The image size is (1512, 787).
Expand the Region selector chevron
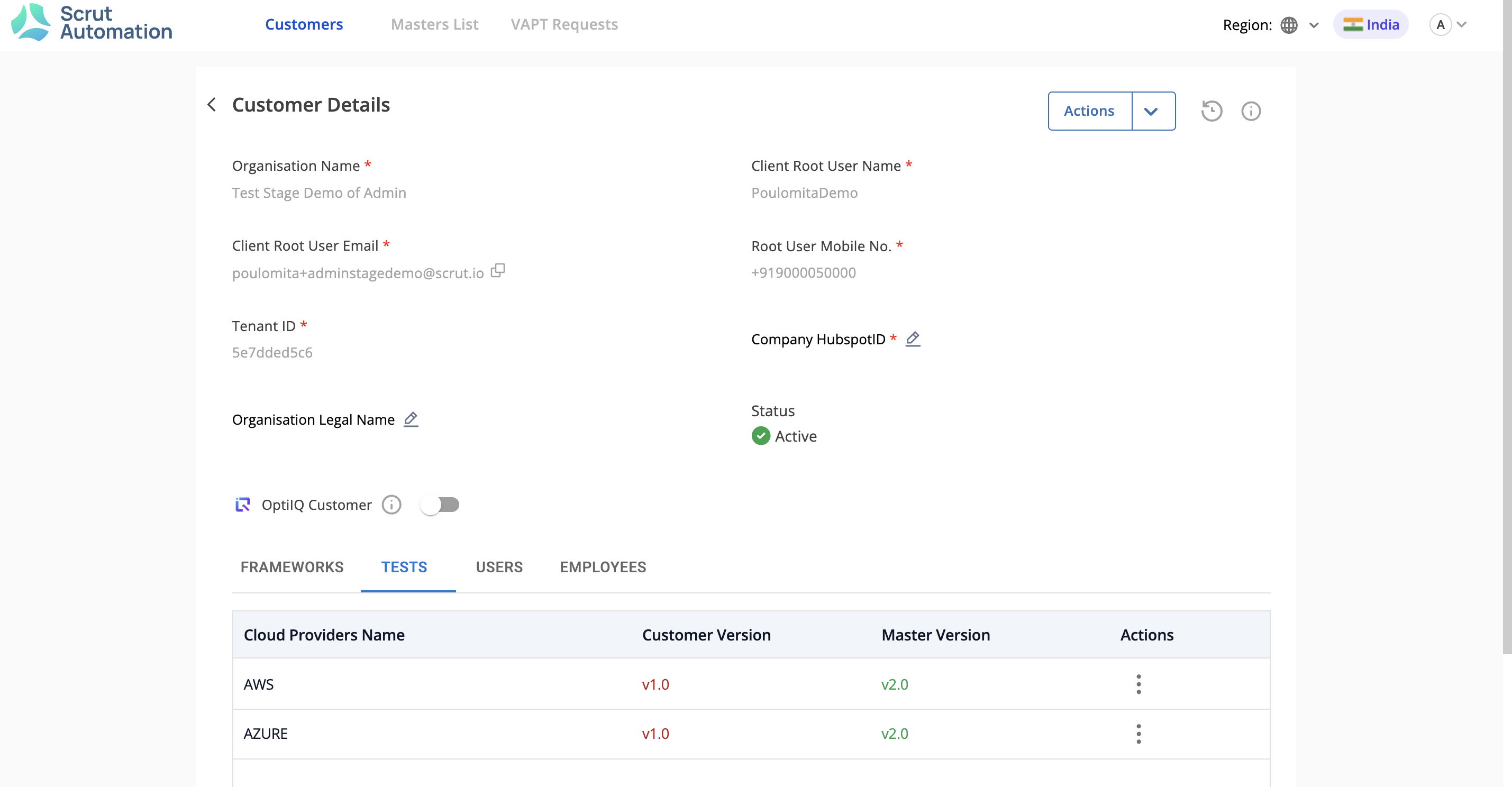coord(1314,25)
